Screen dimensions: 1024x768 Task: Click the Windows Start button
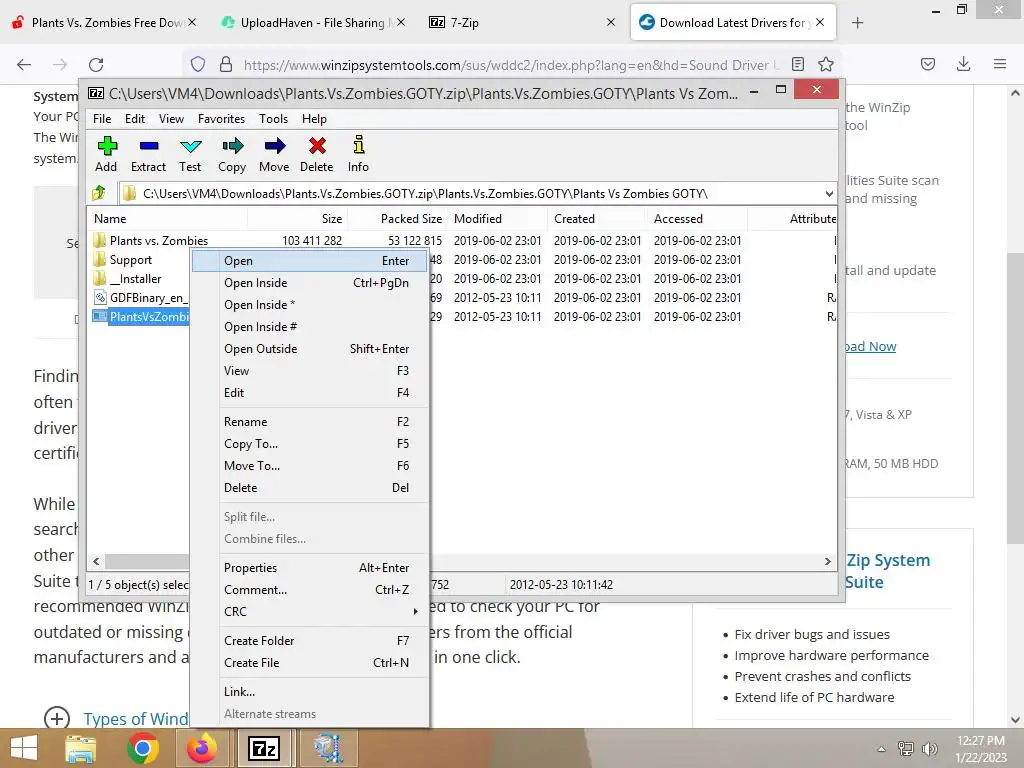click(24, 748)
